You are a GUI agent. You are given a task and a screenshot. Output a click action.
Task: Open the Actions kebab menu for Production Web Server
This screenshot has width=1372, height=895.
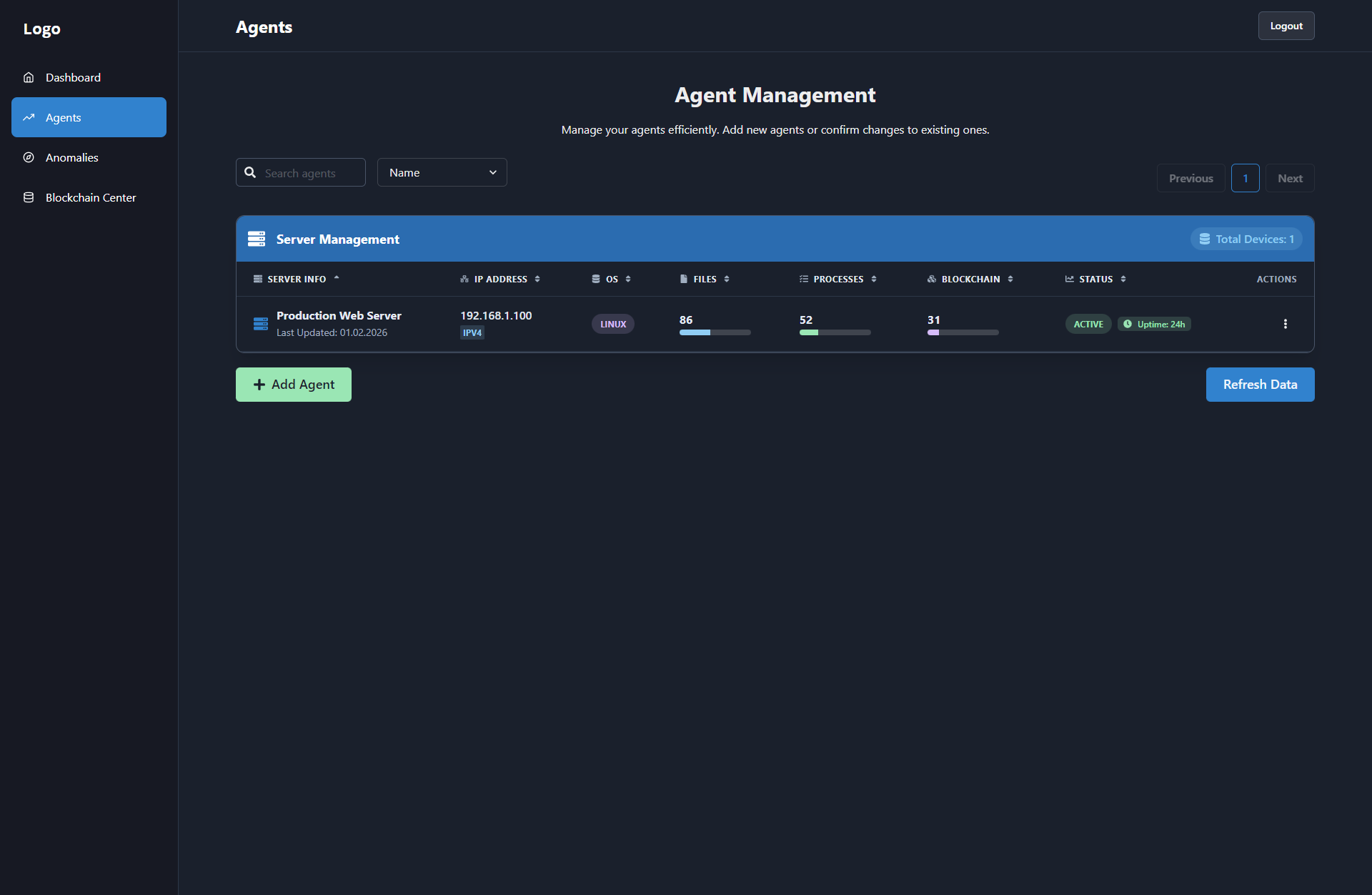click(1285, 324)
